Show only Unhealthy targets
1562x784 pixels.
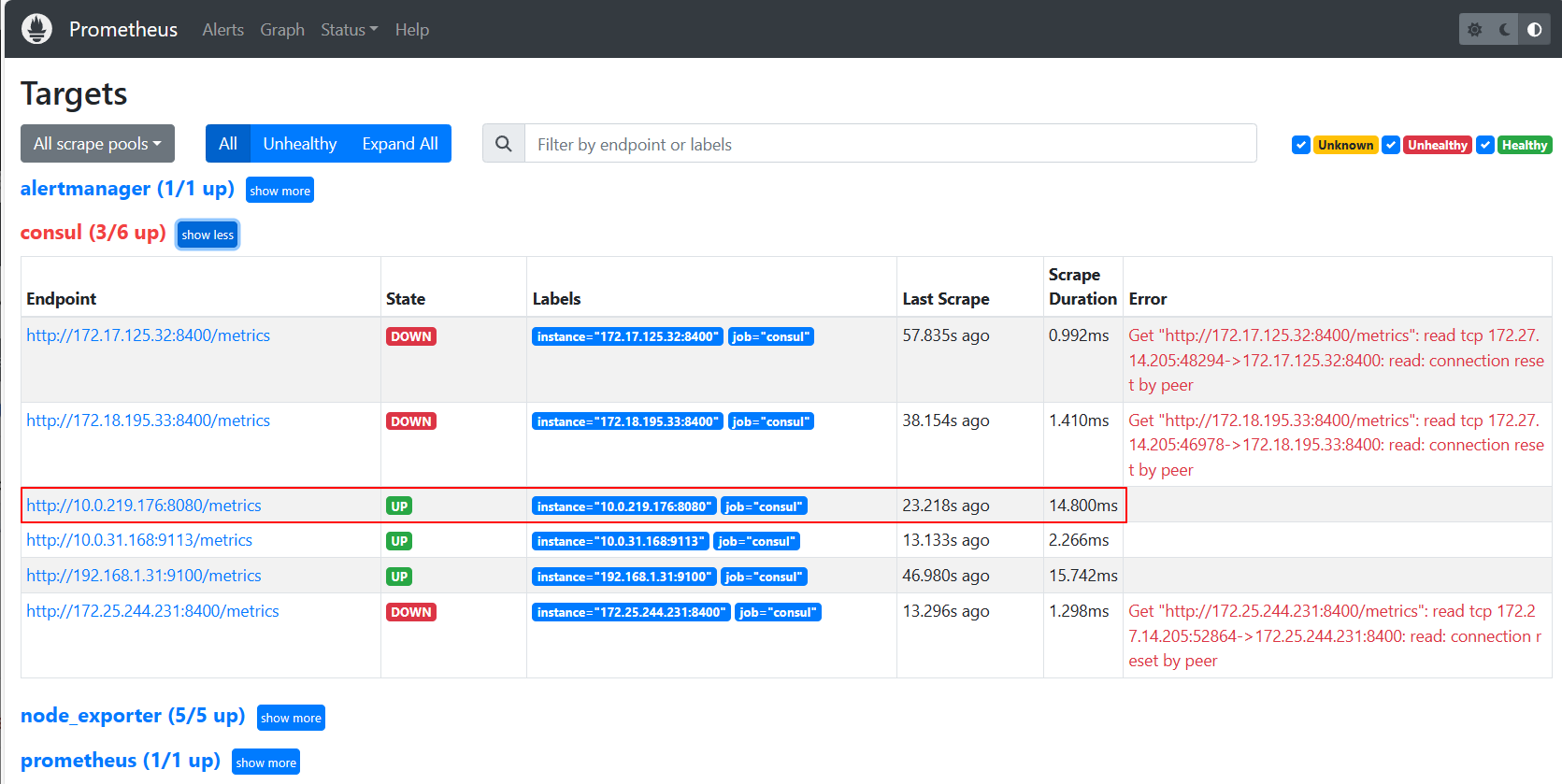click(x=299, y=143)
